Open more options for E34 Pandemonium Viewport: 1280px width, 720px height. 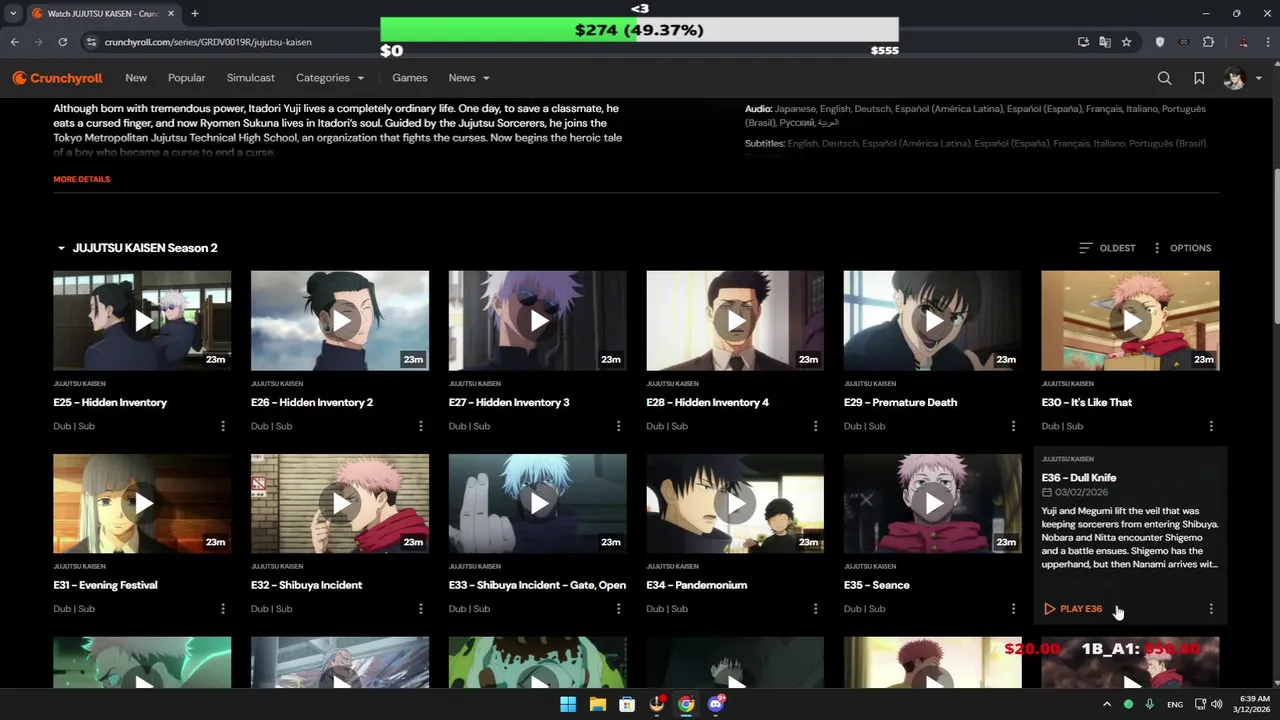(x=815, y=609)
